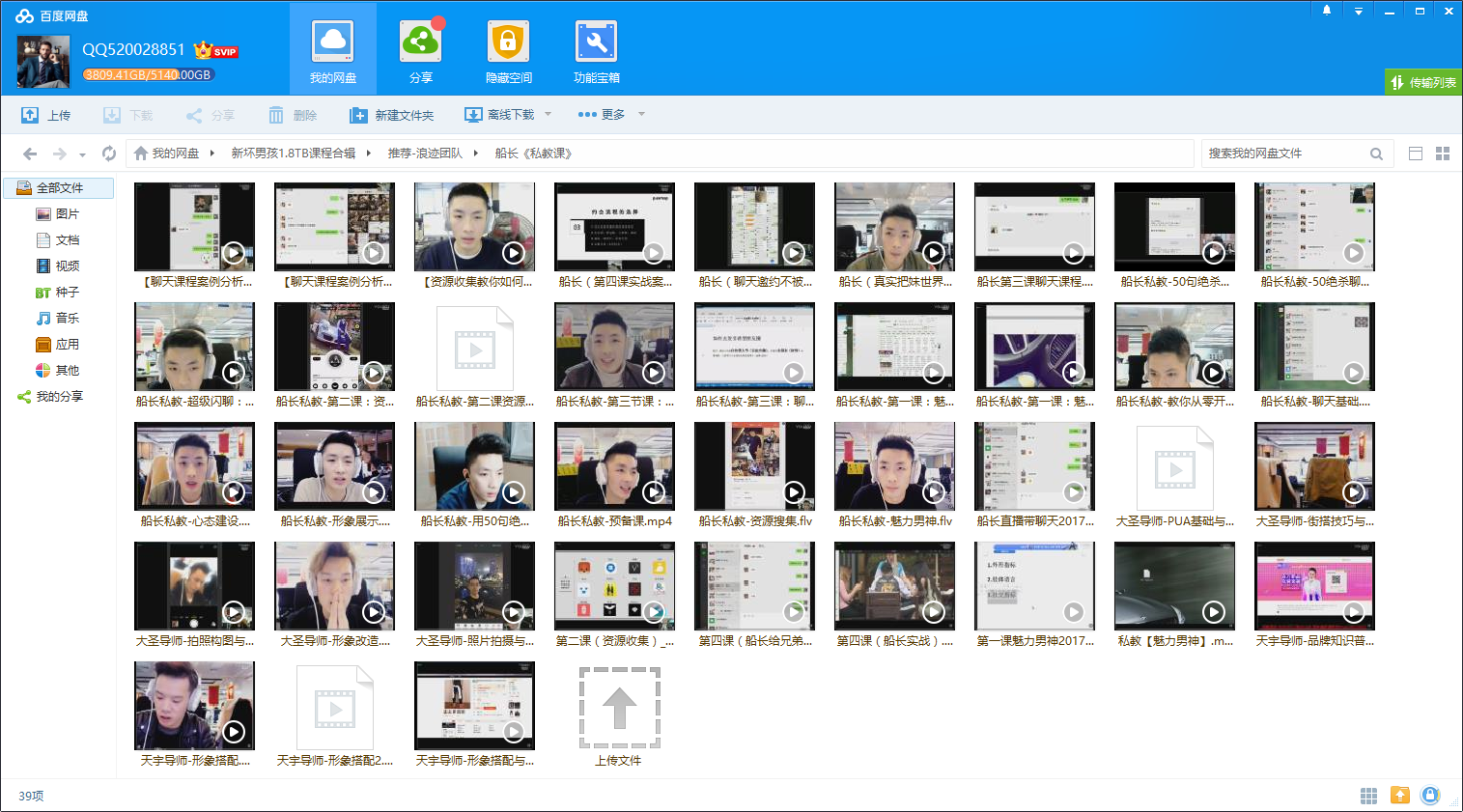The width and height of the screenshot is (1463, 812).
Task: Select video 船长私教-魅力男神.flv
Action: [x=894, y=476]
